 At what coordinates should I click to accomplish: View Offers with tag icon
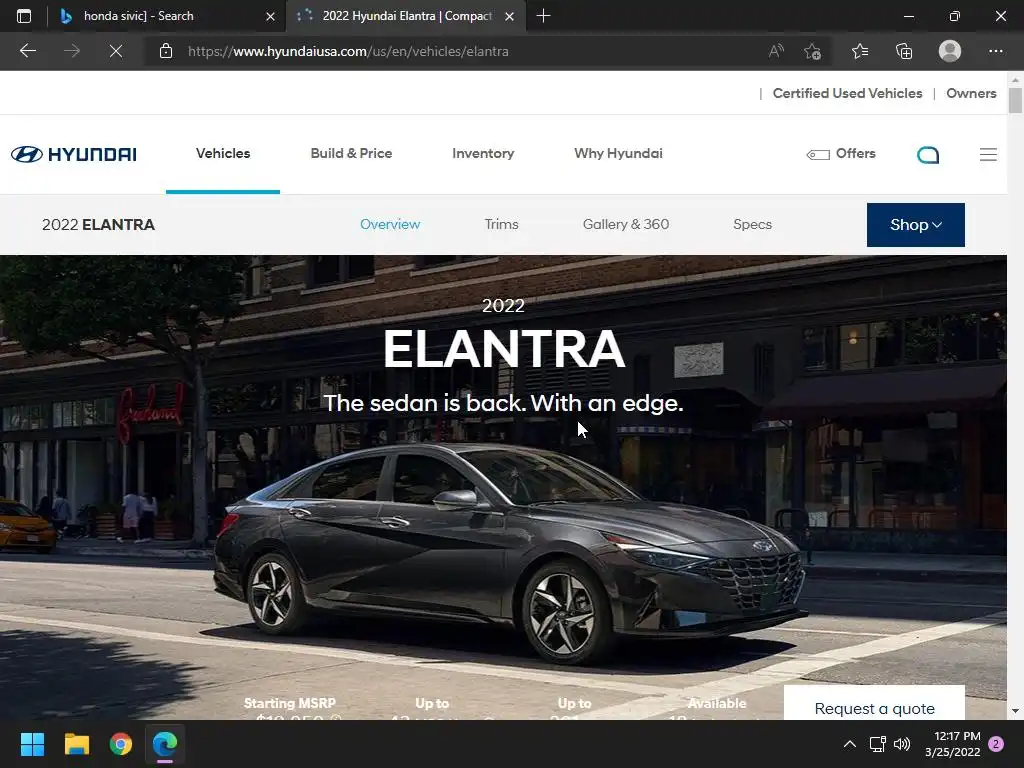coord(841,153)
